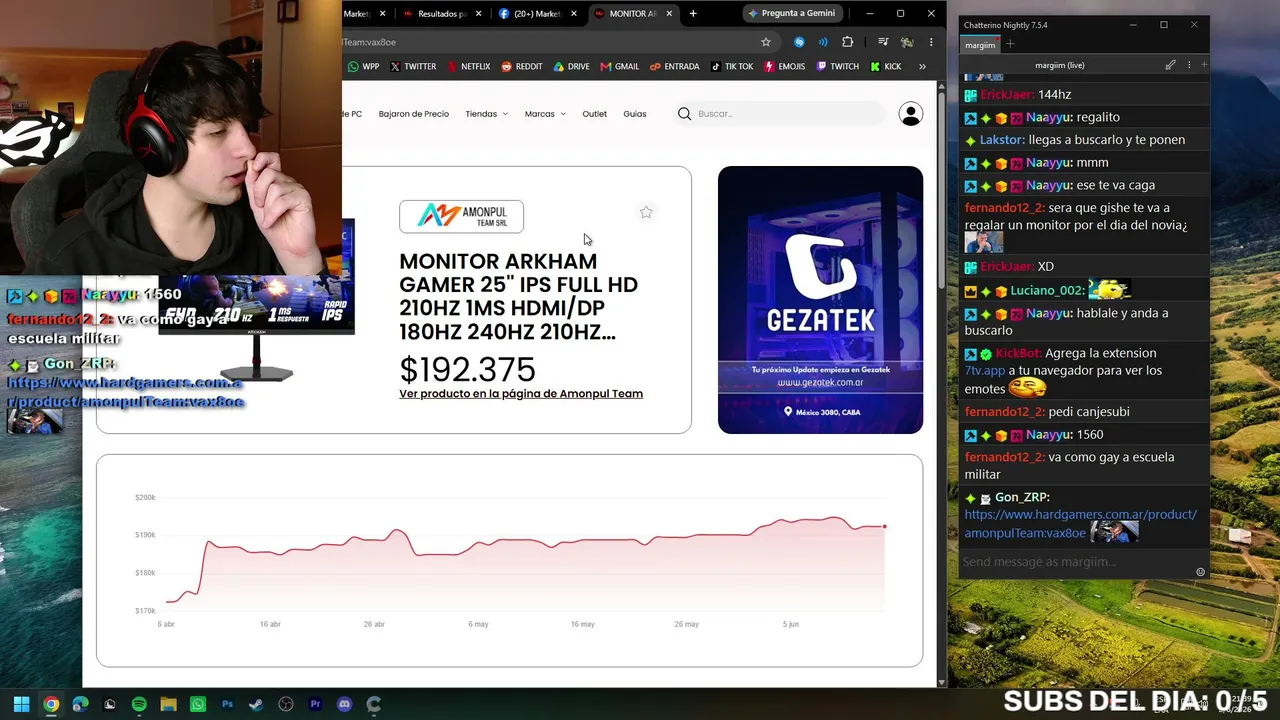Add a new Chatterino tab
This screenshot has width=1280, height=720.
coord(1010,44)
